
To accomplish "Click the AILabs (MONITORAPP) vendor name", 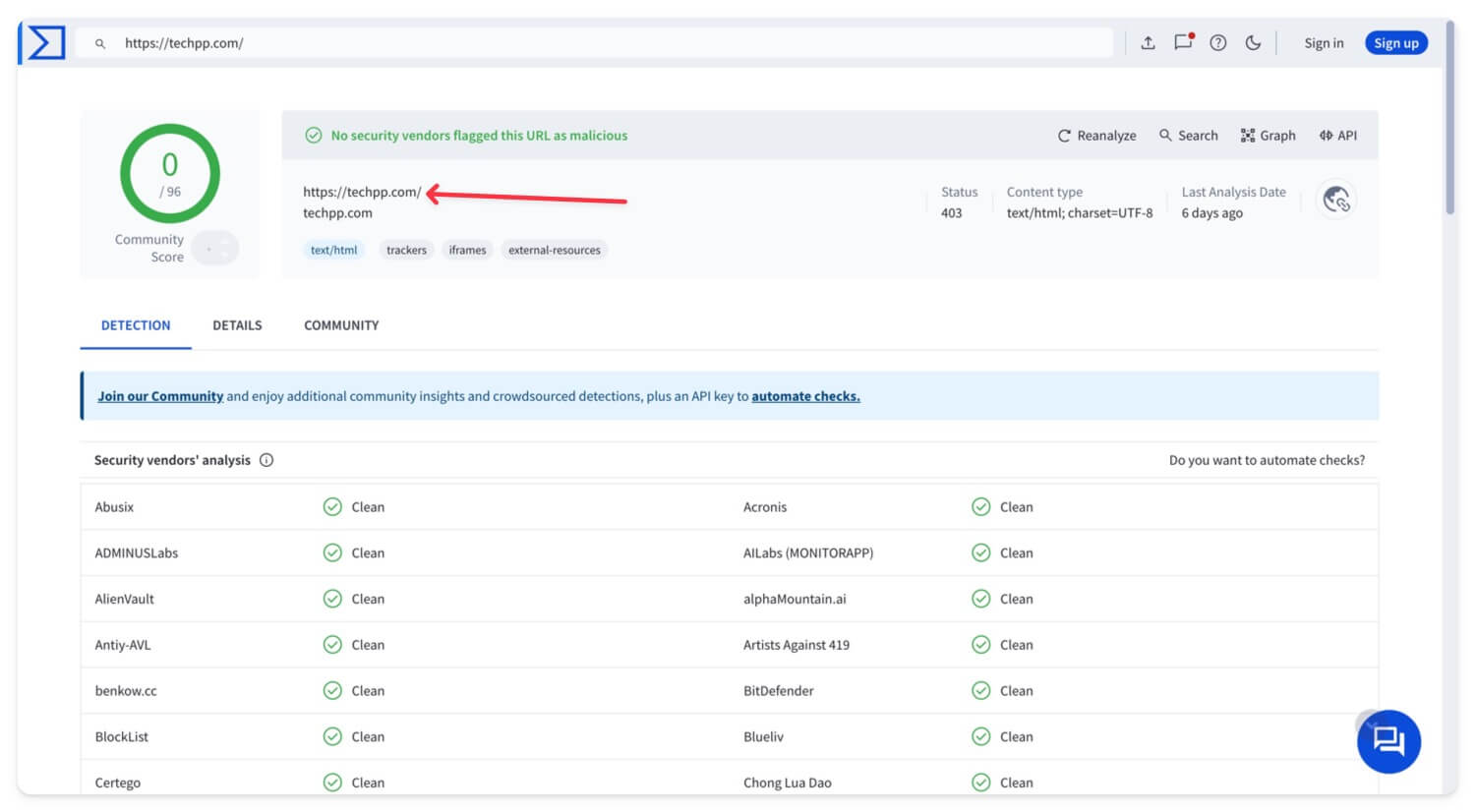I will coord(808,553).
